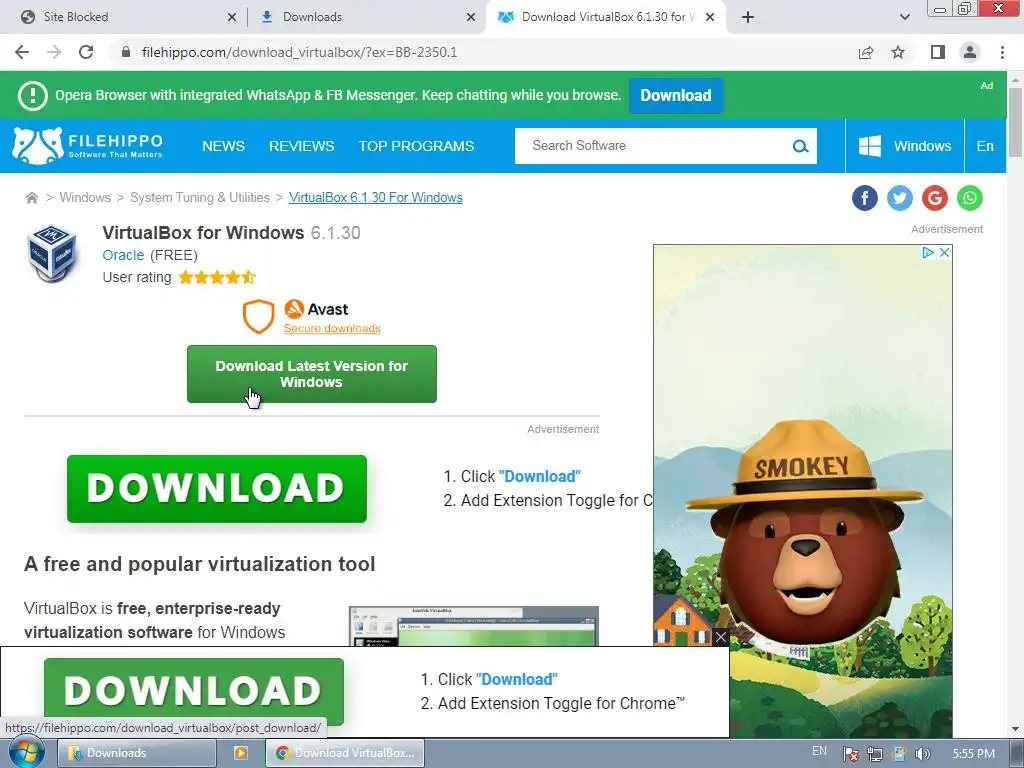Click the blue "Download" link in ad steps
The image size is (1024, 768).
539,477
